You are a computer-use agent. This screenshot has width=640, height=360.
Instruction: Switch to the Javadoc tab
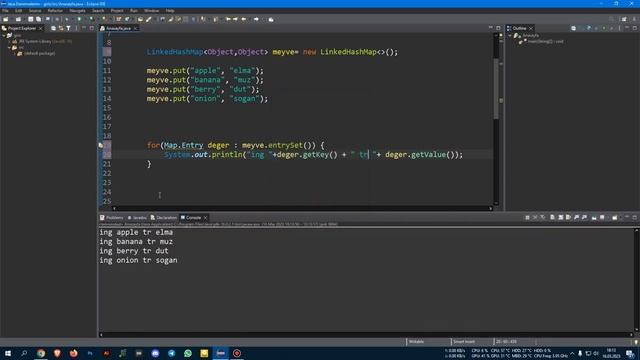point(137,218)
